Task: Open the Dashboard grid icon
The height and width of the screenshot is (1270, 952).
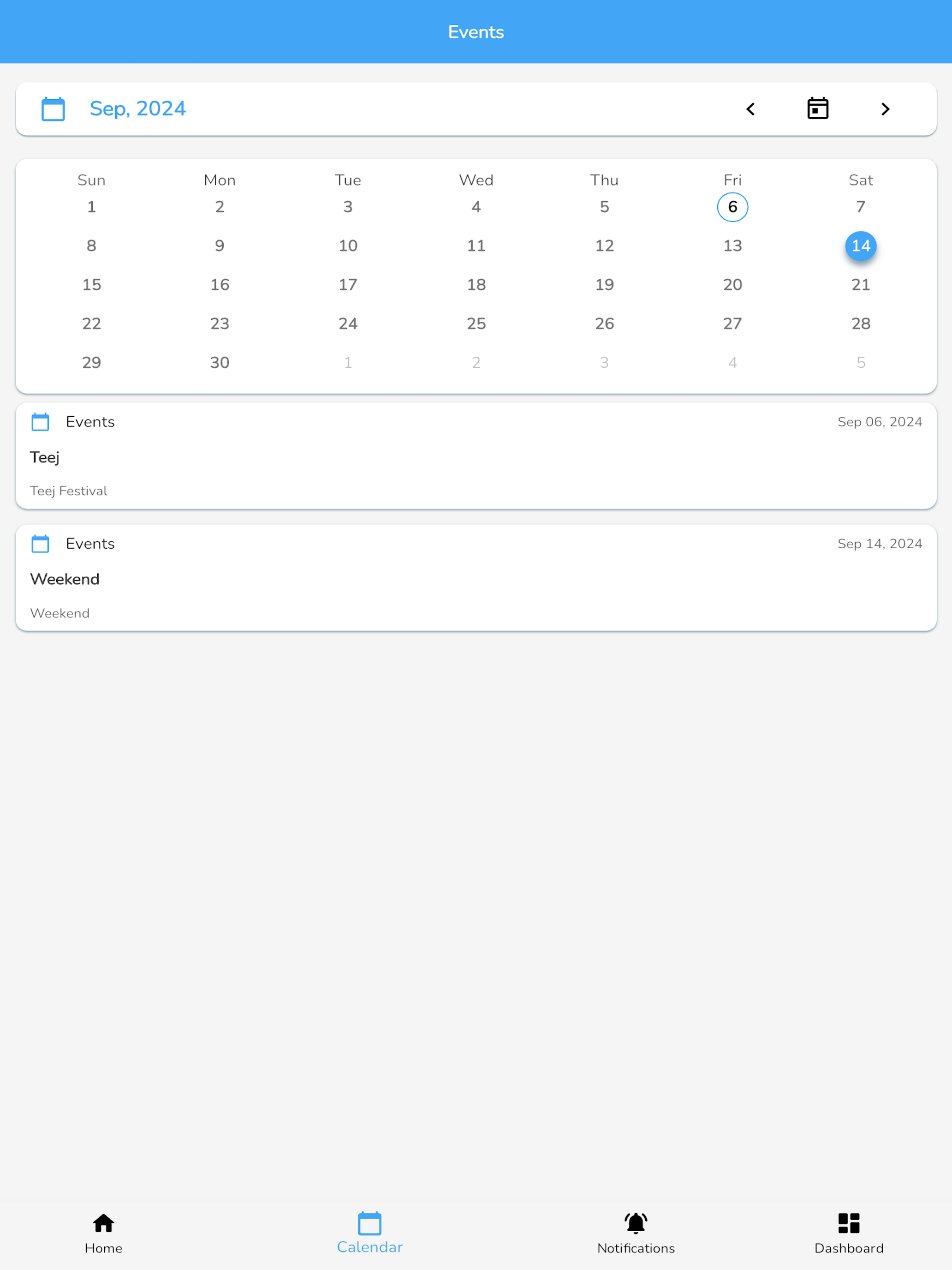Action: (x=849, y=1223)
